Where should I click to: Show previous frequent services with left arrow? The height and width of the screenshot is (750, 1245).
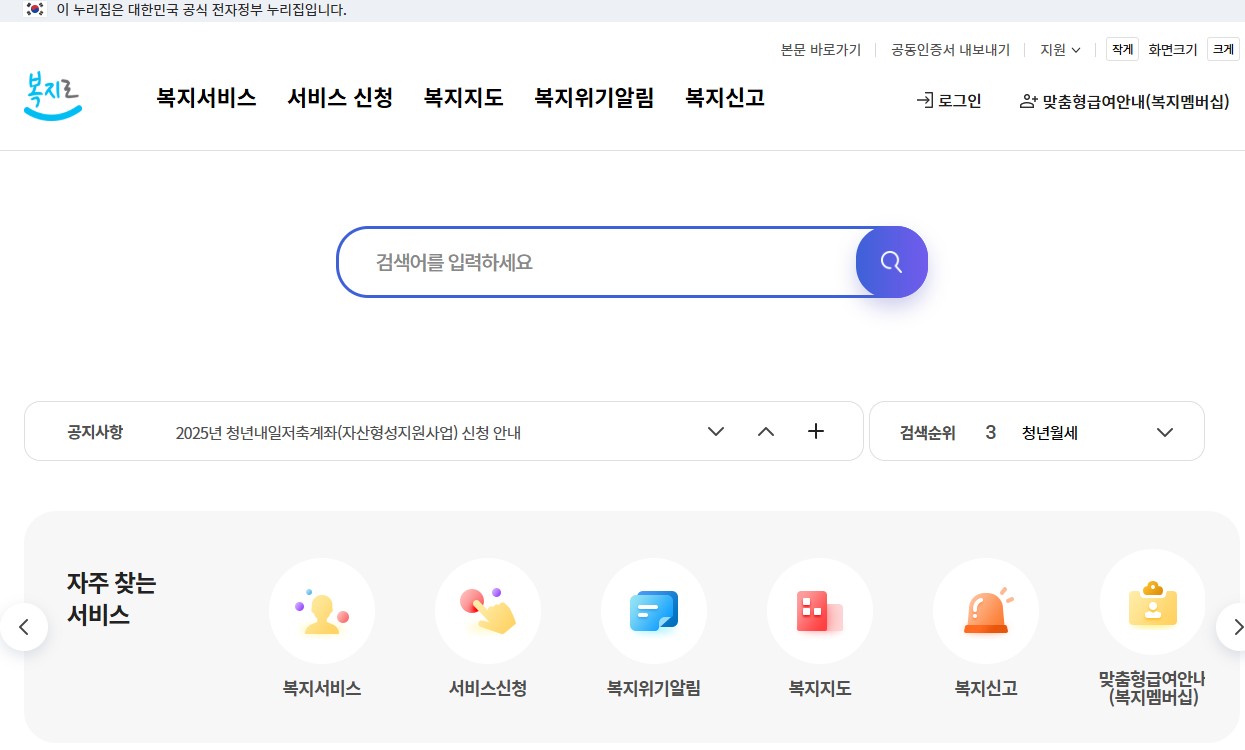(x=24, y=627)
